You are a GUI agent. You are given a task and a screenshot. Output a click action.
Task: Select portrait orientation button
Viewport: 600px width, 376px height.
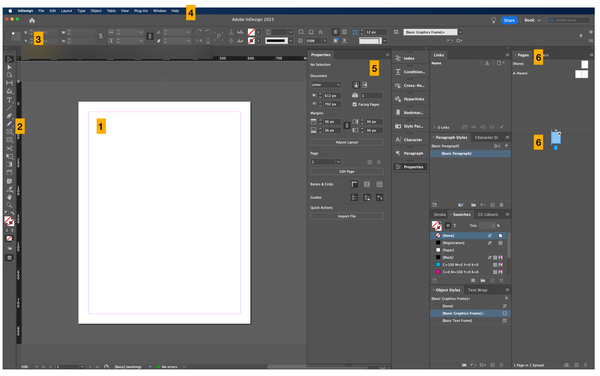(356, 85)
